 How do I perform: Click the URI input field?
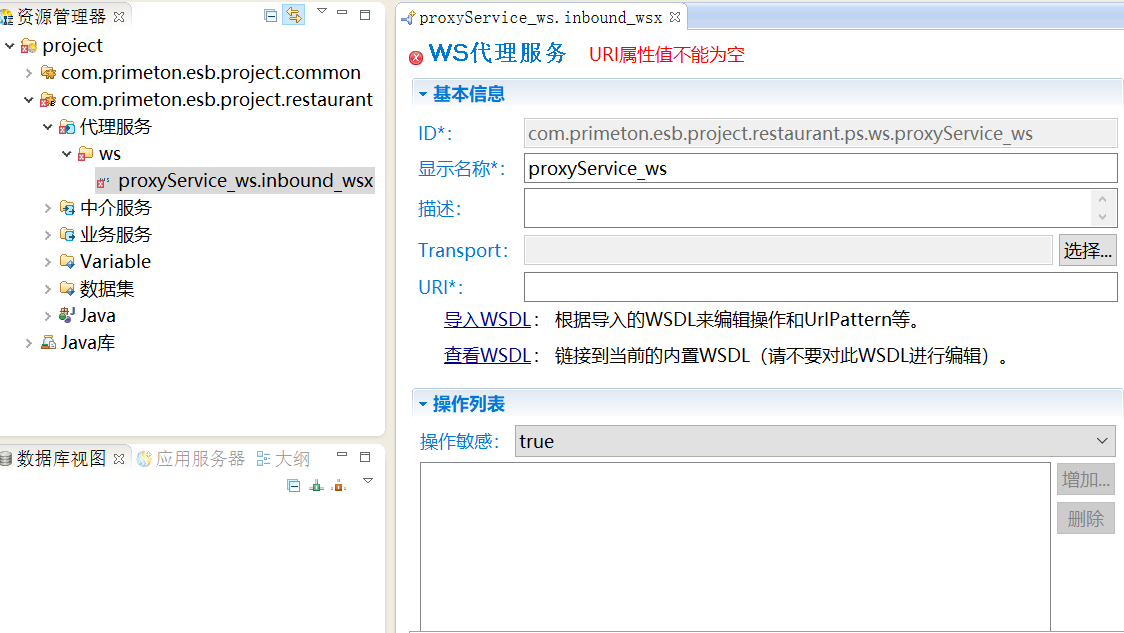coord(820,287)
